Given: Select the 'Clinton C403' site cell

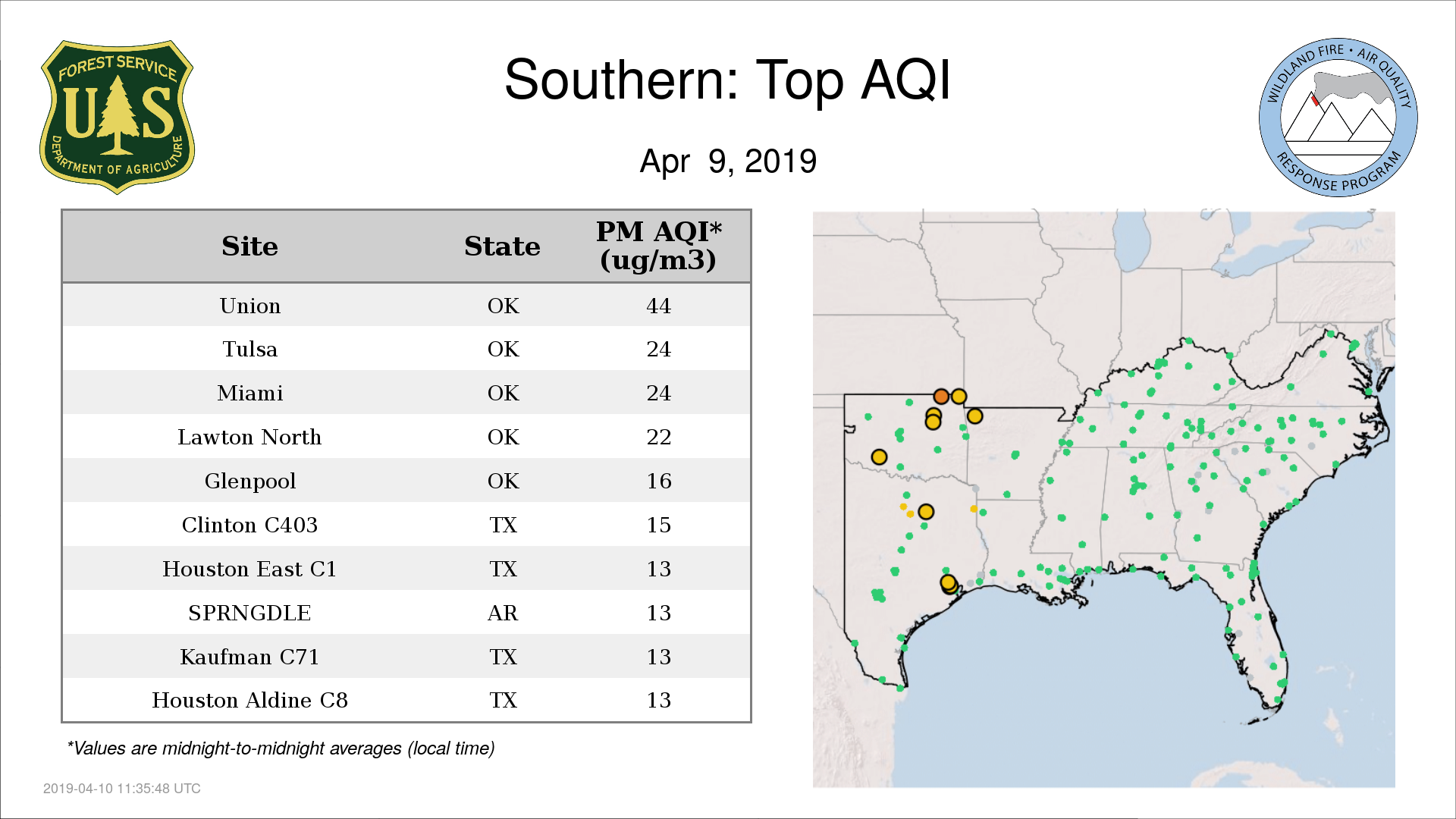Looking at the screenshot, I should (x=249, y=525).
